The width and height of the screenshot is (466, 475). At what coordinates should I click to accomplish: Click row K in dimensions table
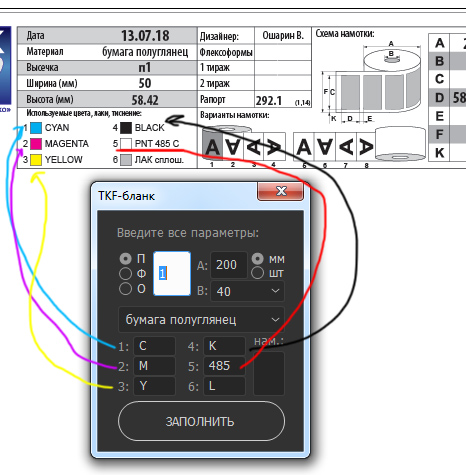(447, 153)
